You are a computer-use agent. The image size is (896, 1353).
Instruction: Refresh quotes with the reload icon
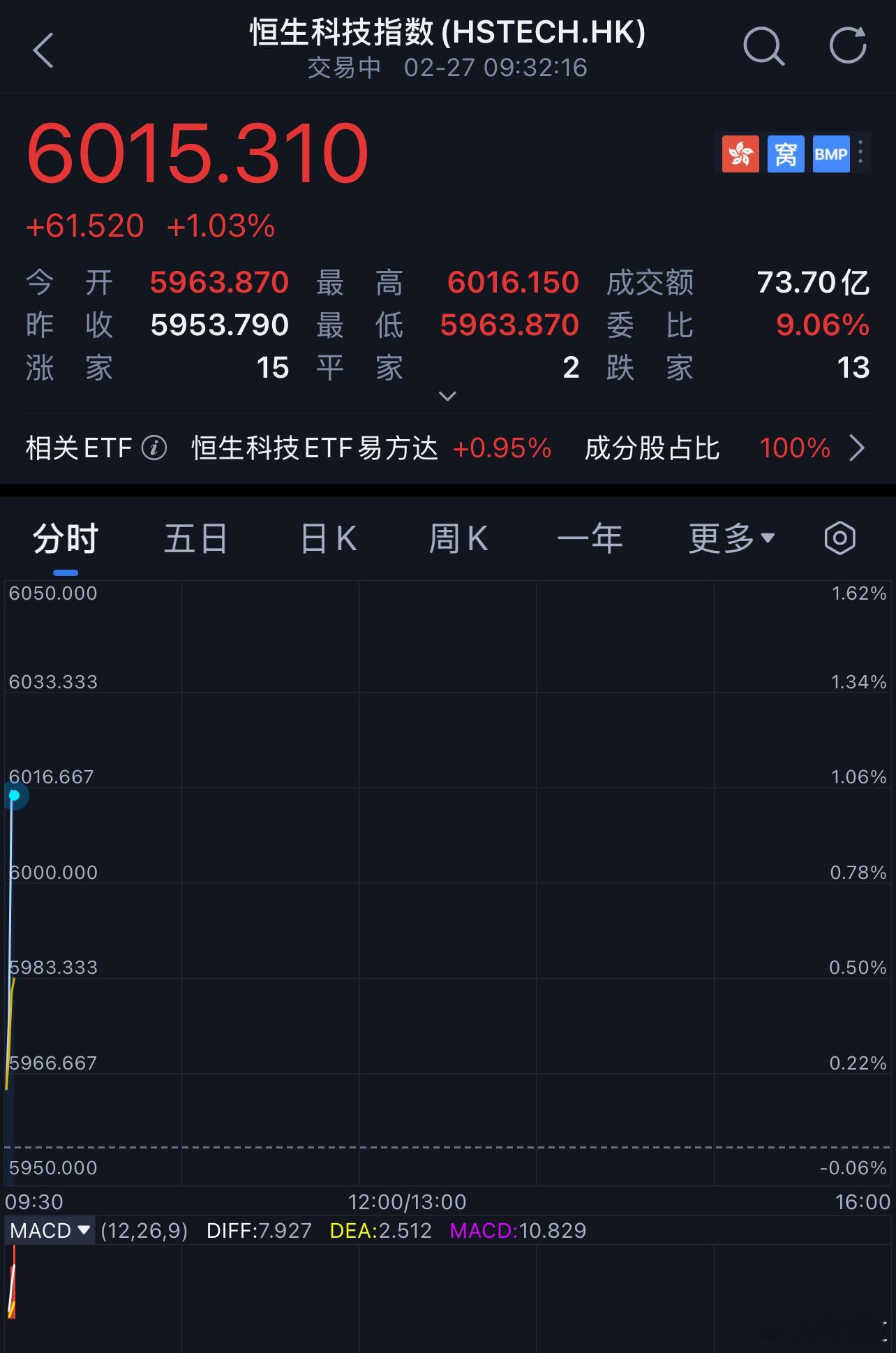(848, 46)
